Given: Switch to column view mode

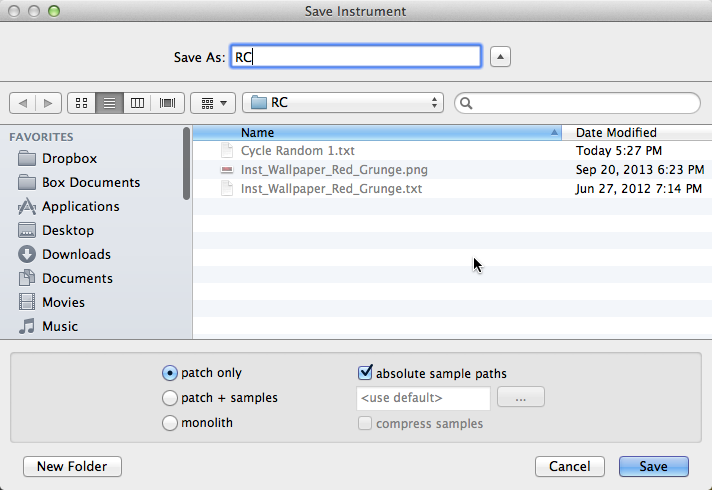Looking at the screenshot, I should [137, 103].
